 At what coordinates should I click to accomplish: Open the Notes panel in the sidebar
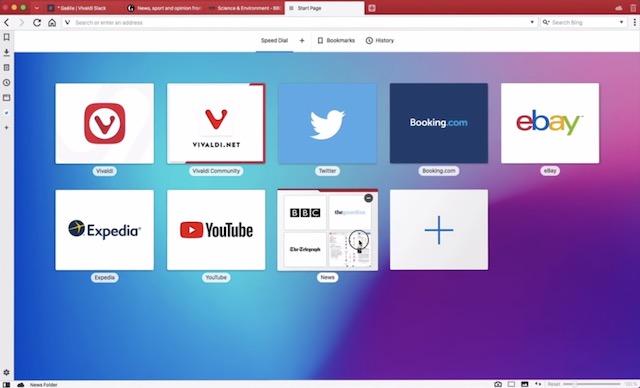click(x=7, y=67)
